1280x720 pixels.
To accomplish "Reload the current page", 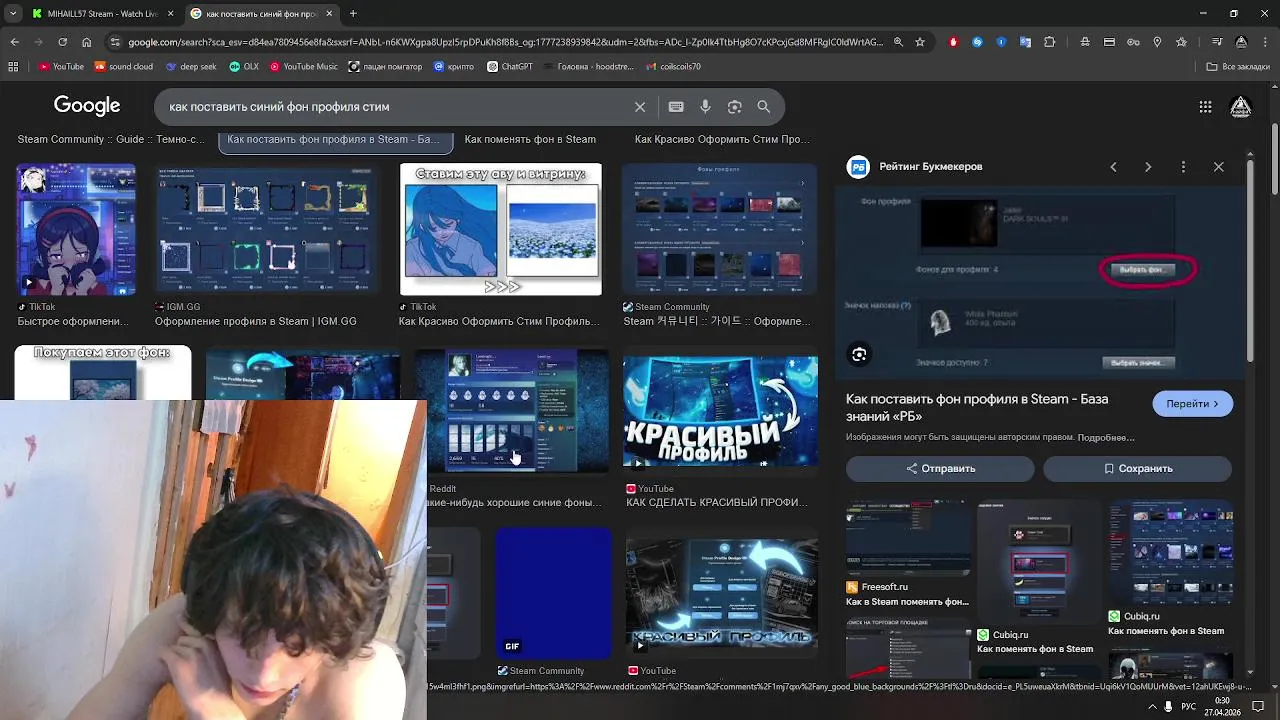I will [62, 42].
